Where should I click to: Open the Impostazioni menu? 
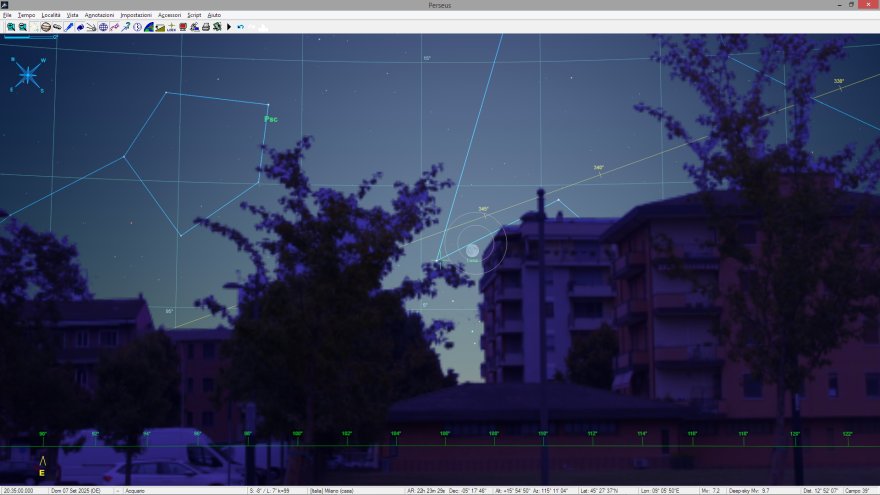136,16
